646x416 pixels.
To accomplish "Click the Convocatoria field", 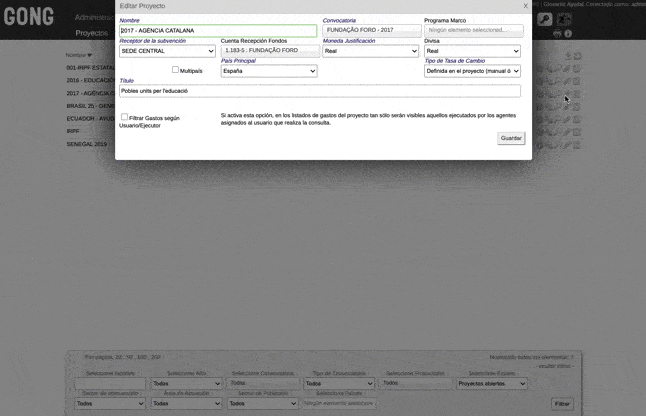I will coord(370,30).
